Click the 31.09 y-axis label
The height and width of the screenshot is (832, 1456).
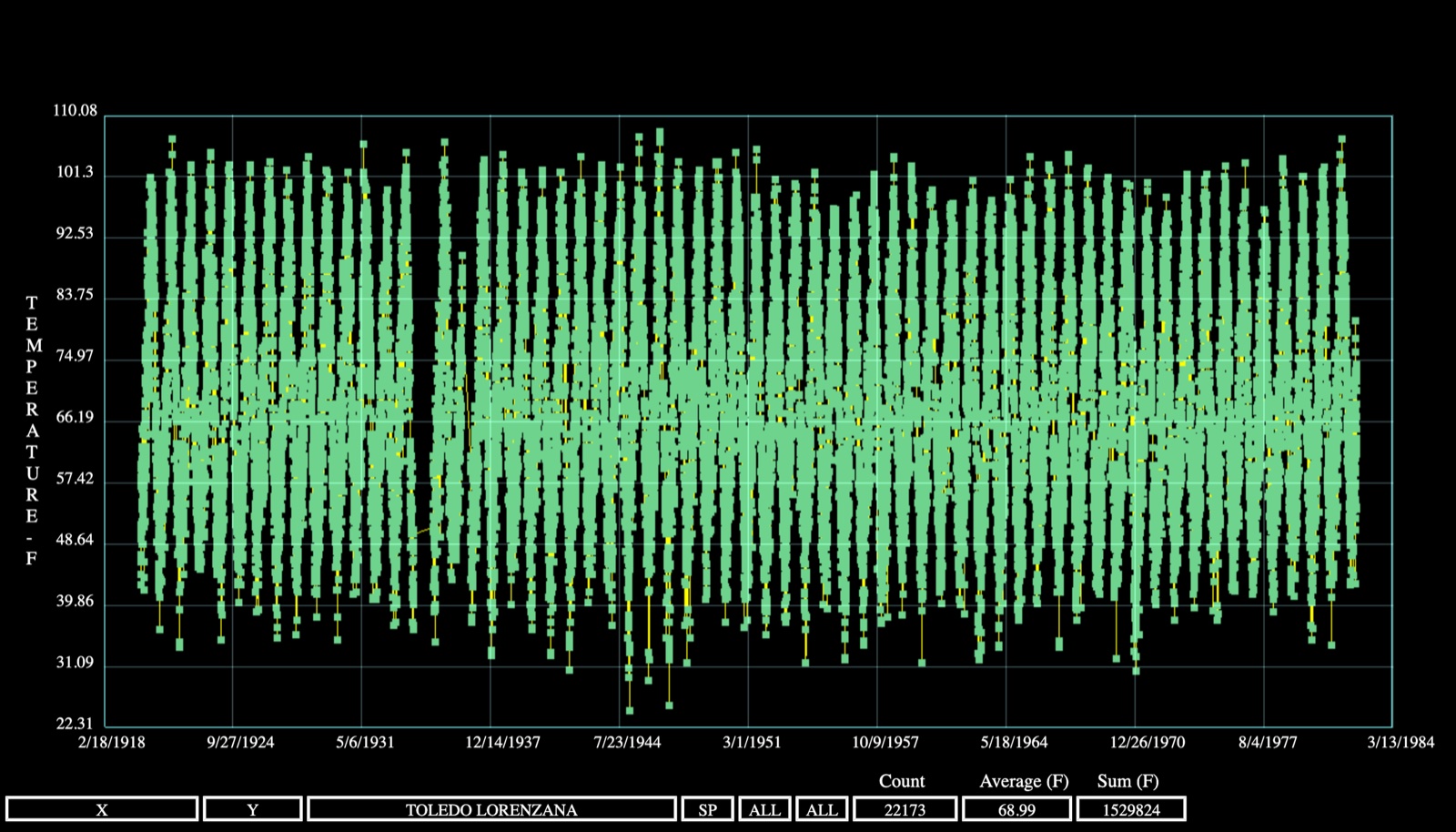75,663
